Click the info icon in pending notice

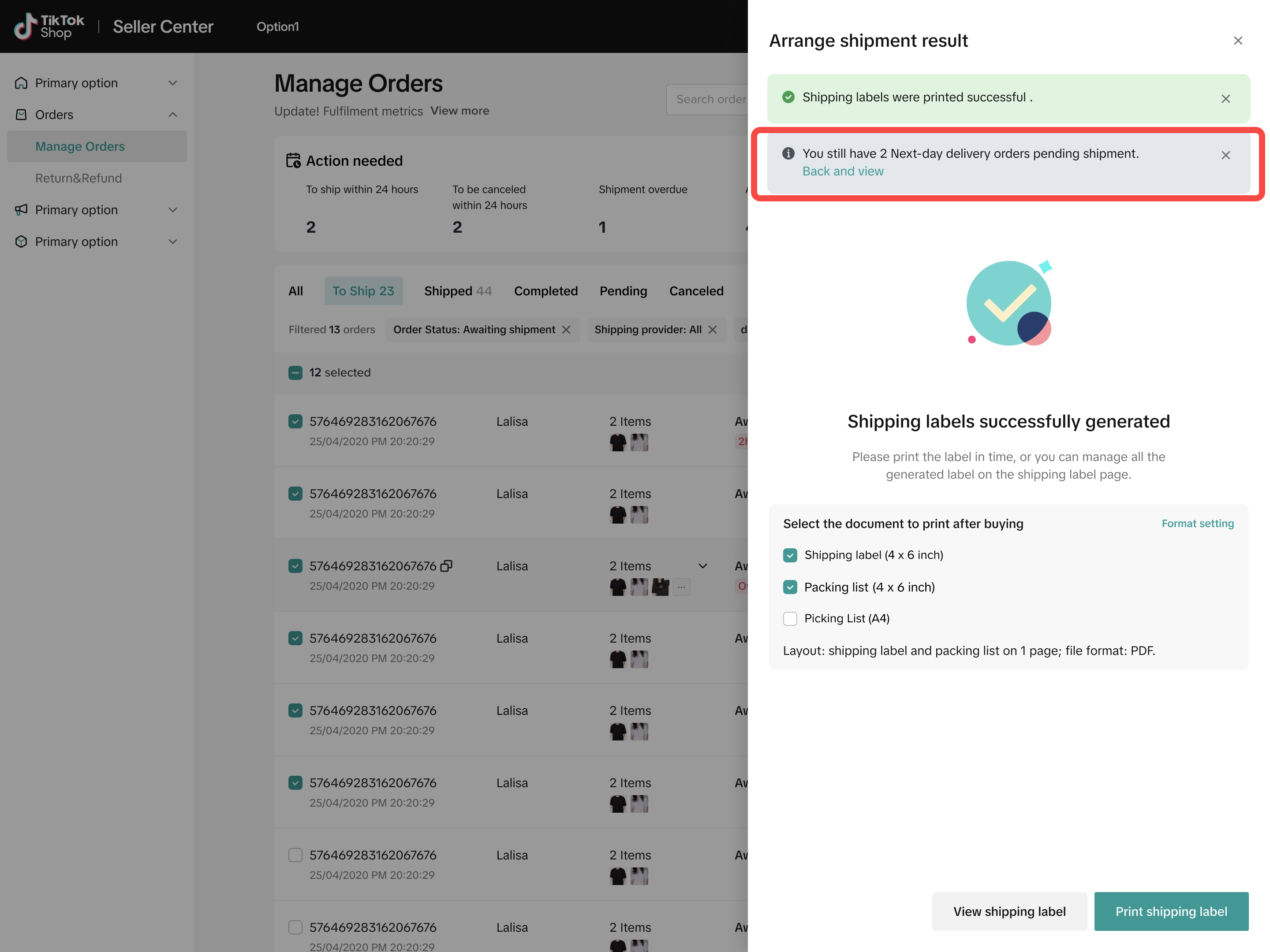788,153
